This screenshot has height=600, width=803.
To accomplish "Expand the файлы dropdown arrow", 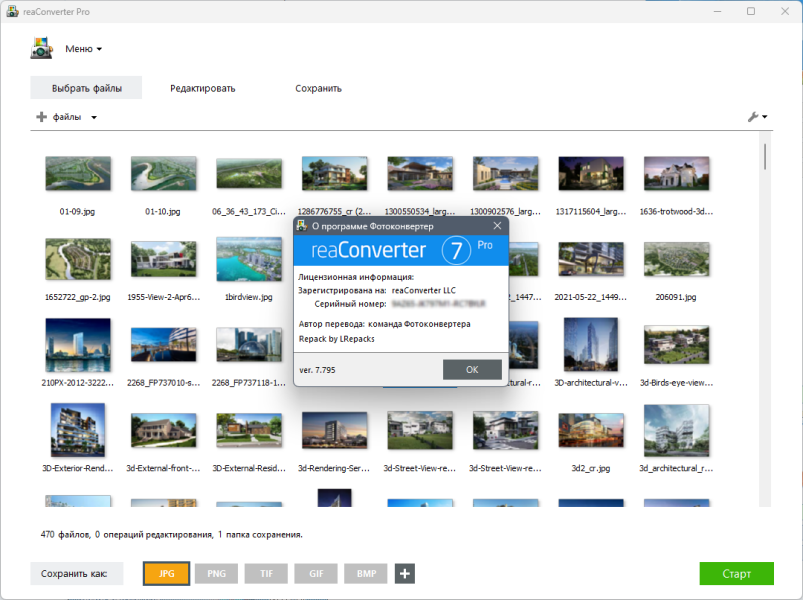I will click(x=94, y=117).
